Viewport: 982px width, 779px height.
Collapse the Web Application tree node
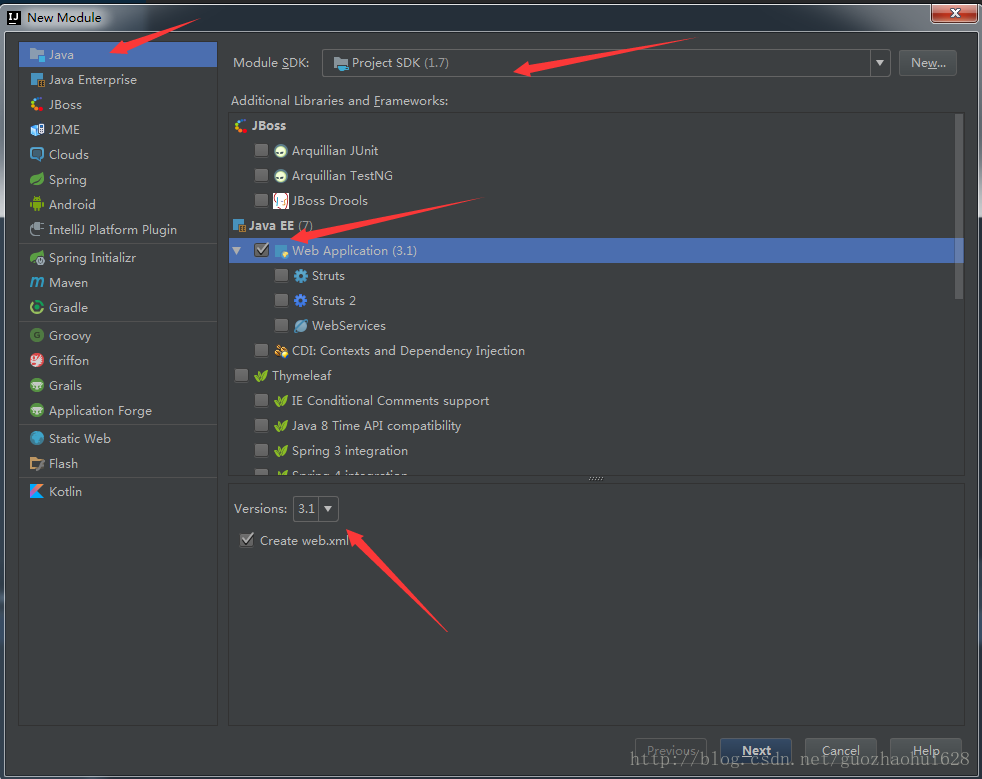coord(237,250)
